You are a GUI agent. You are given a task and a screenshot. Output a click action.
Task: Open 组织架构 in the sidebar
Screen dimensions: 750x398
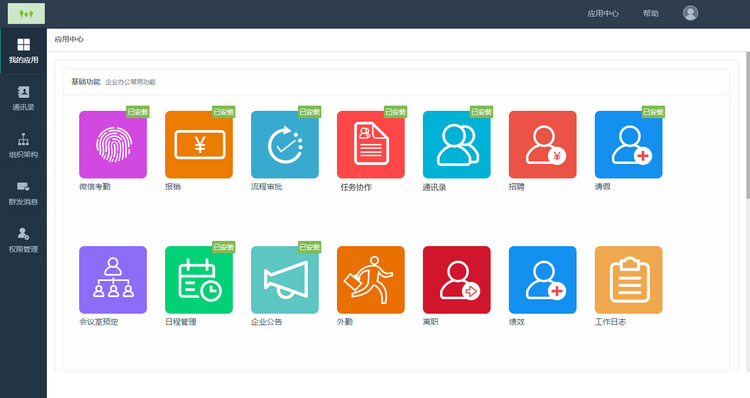pos(23,145)
